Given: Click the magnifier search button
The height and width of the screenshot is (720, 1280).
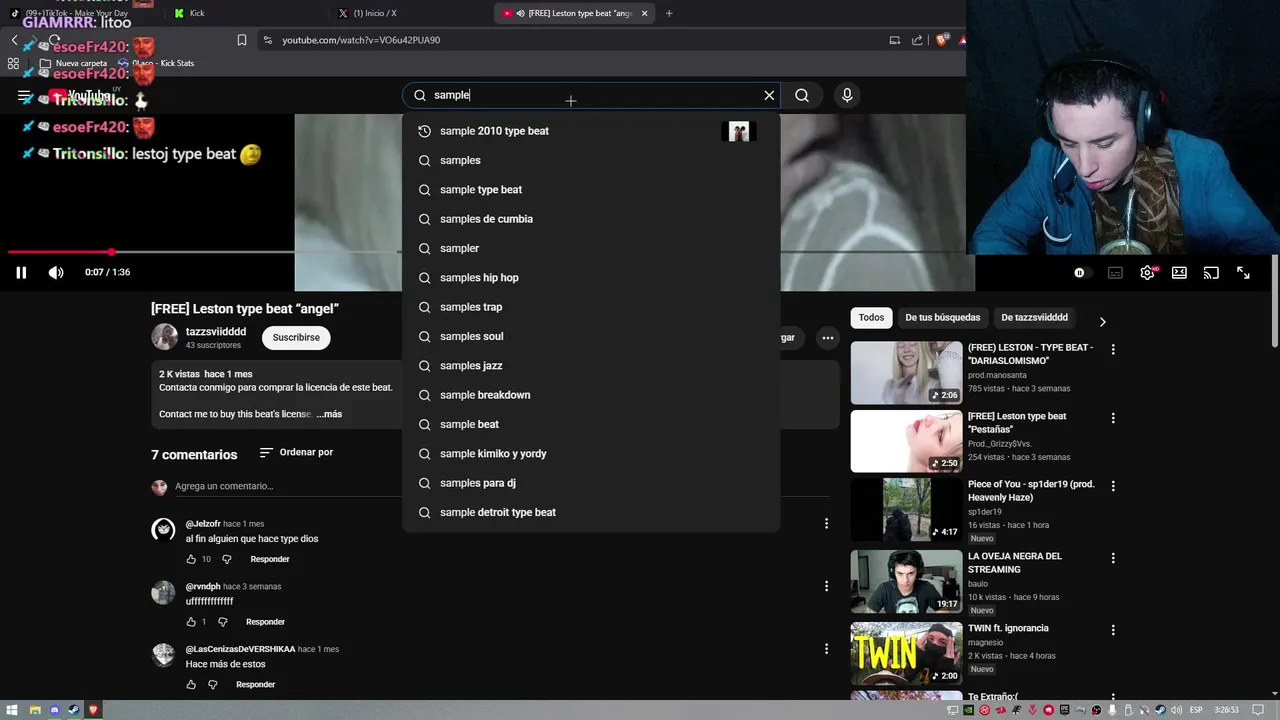Looking at the screenshot, I should pos(802,95).
